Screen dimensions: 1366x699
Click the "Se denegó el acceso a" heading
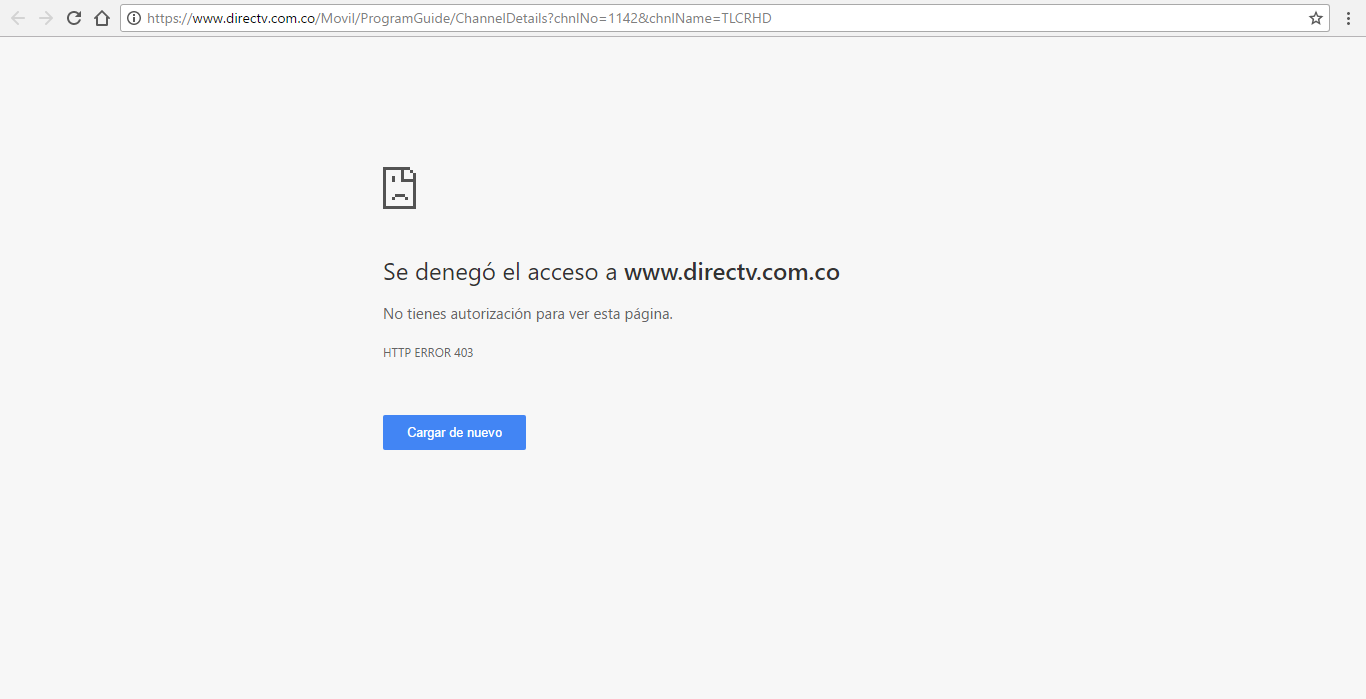500,272
